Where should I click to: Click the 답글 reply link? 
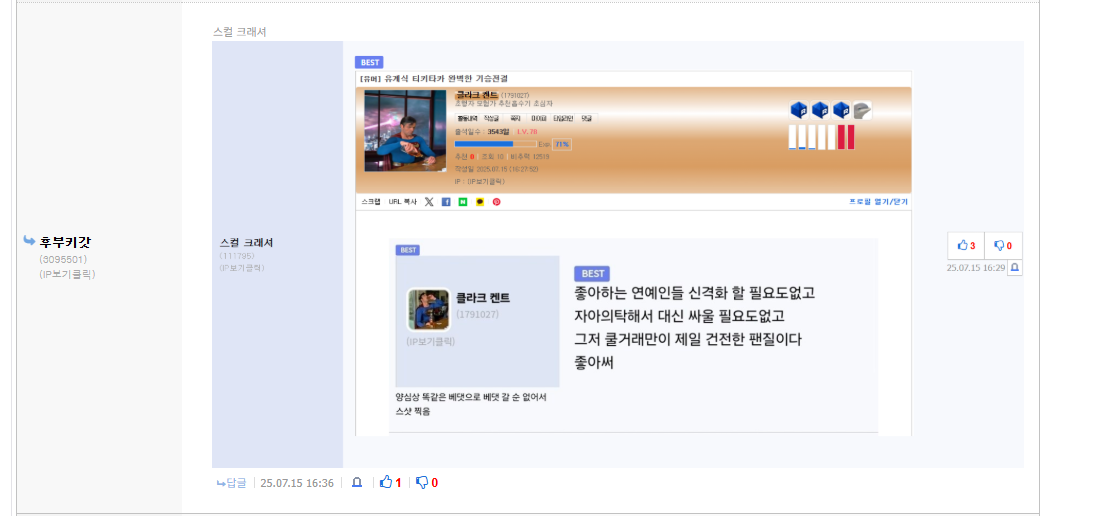pos(231,483)
